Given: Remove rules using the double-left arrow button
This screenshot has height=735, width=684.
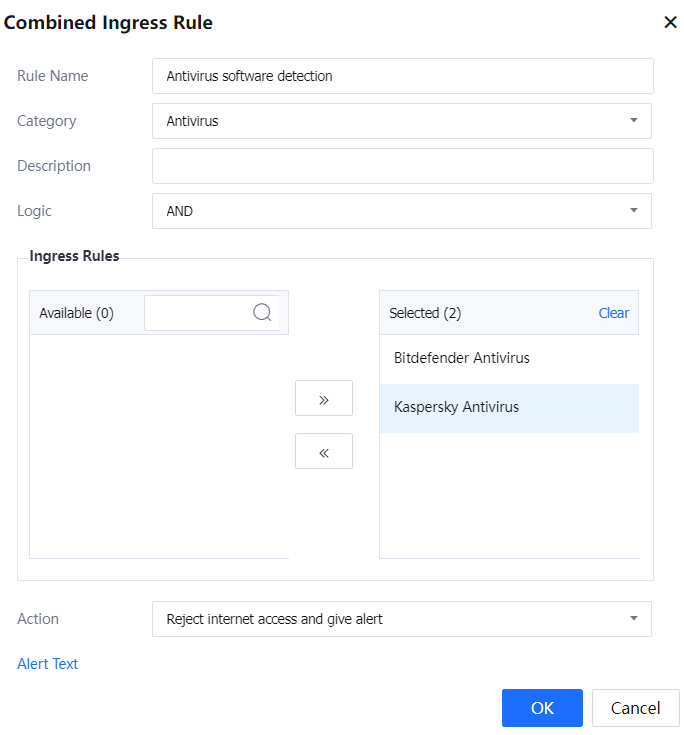Looking at the screenshot, I should click(x=324, y=451).
